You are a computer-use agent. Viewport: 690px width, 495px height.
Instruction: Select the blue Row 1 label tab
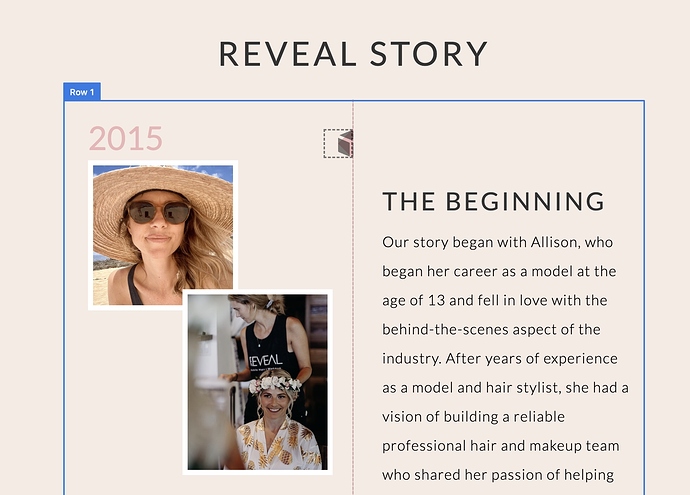coord(82,92)
